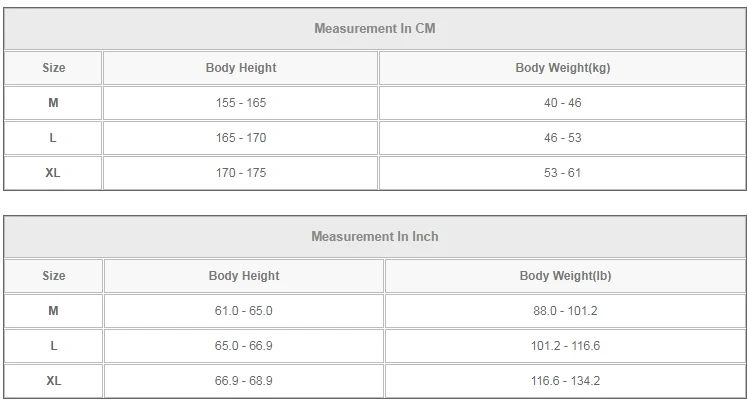The image size is (748, 403).
Task: Select the "Body Weight(kg)" column header
Action: pyautogui.click(x=562, y=68)
